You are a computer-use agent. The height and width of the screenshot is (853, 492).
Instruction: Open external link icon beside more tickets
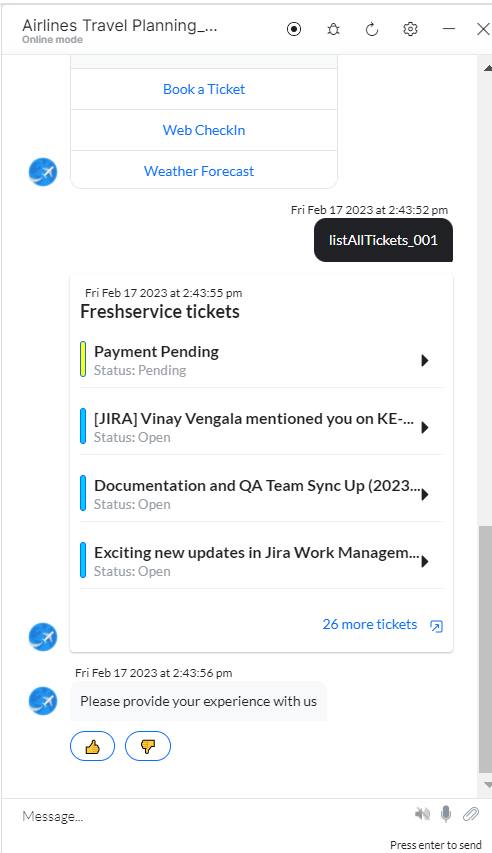coord(436,626)
